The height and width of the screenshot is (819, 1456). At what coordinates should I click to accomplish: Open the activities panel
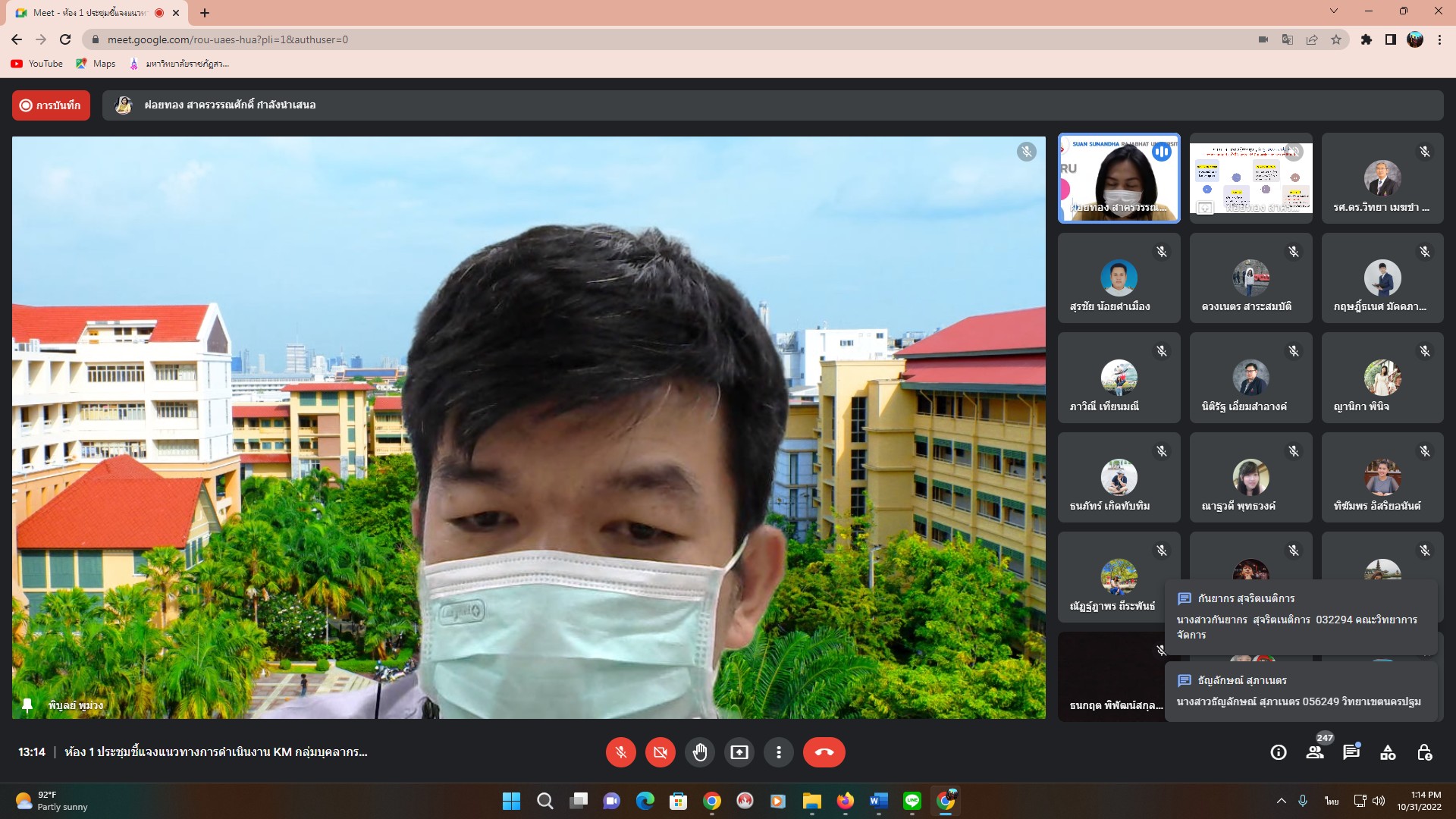click(x=1388, y=752)
